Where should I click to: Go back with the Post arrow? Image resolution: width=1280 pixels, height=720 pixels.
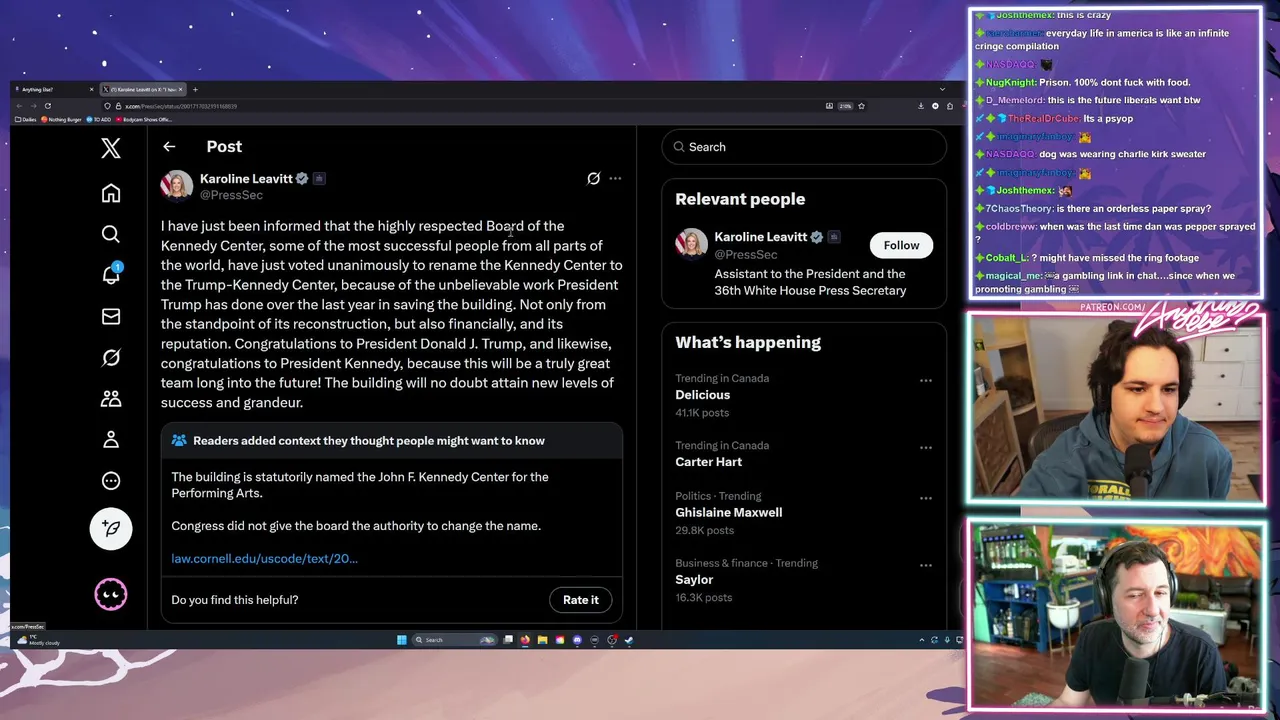pyautogui.click(x=169, y=147)
